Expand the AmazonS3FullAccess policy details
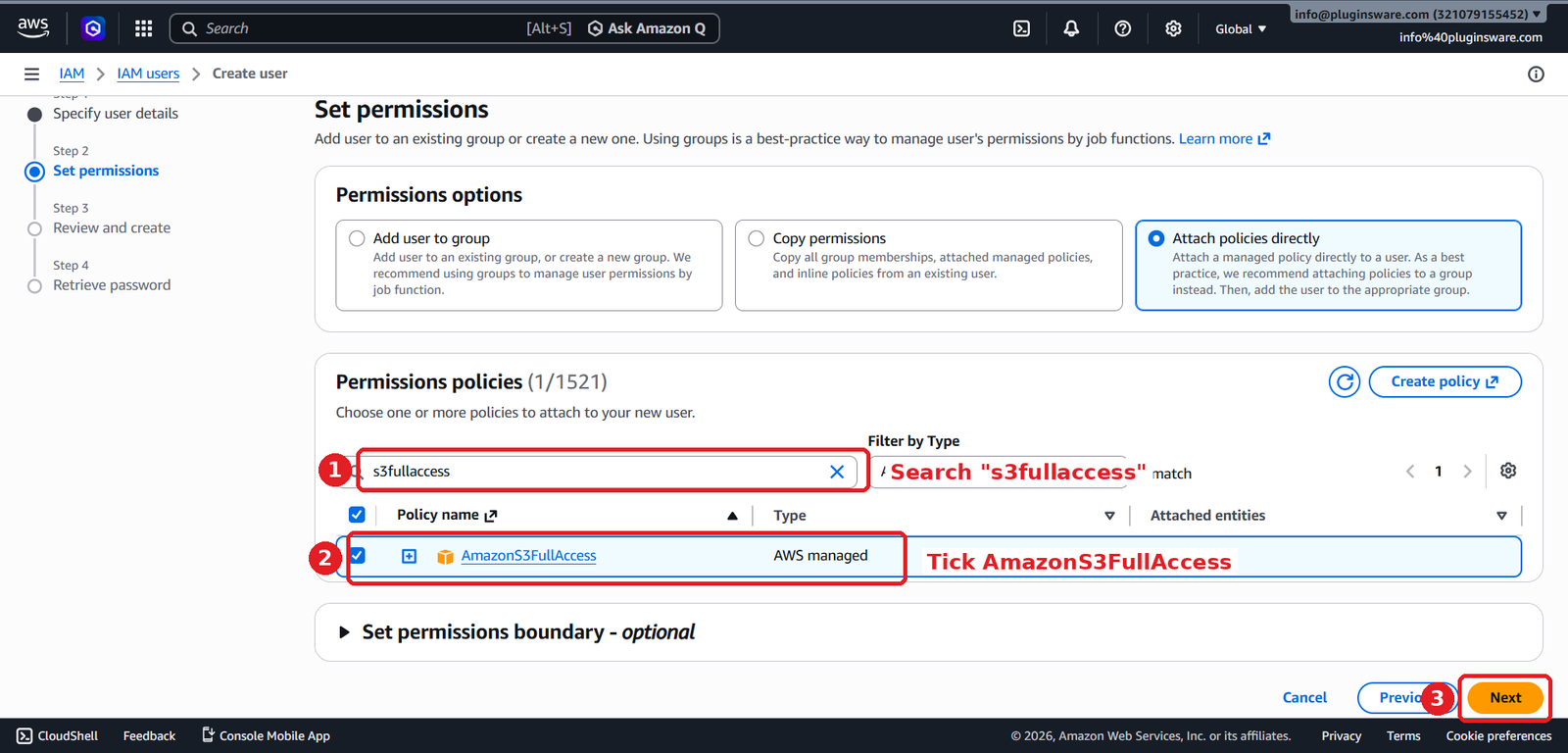This screenshot has width=1568, height=753. coord(410,556)
